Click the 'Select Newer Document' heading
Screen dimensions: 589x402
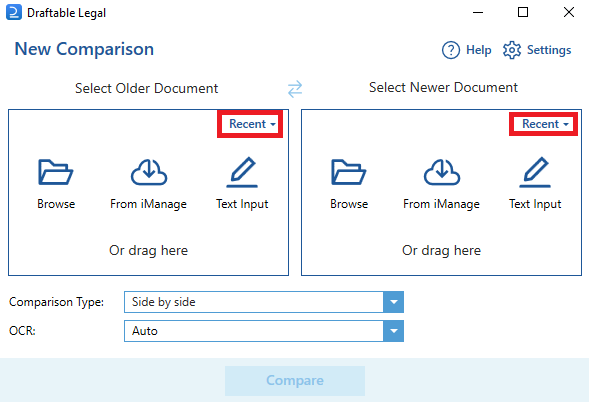tap(443, 88)
